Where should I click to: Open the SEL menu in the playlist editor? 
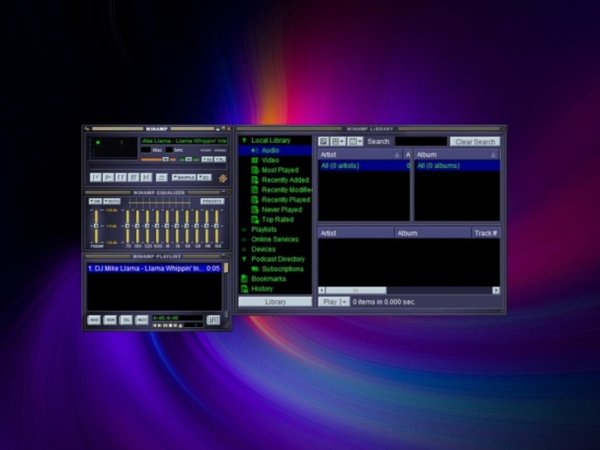pos(126,320)
